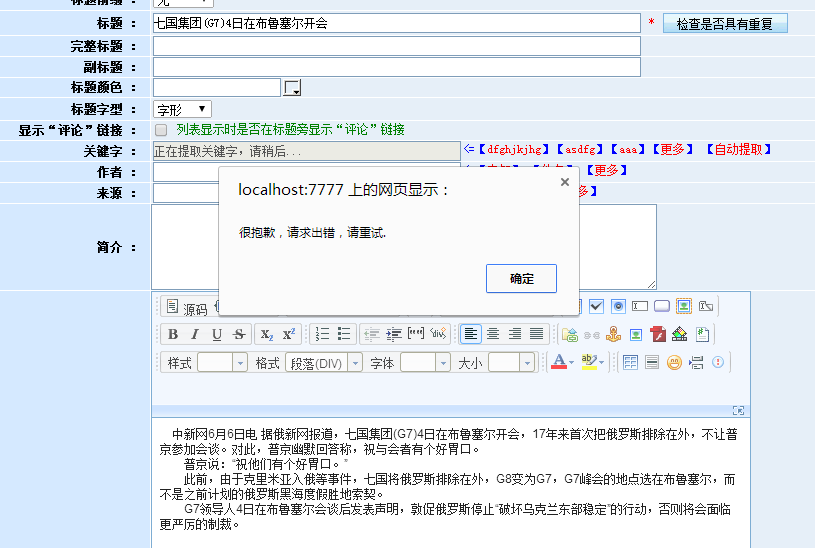Click the 检查是否具有重复 button
815x548 pixels.
[731, 24]
